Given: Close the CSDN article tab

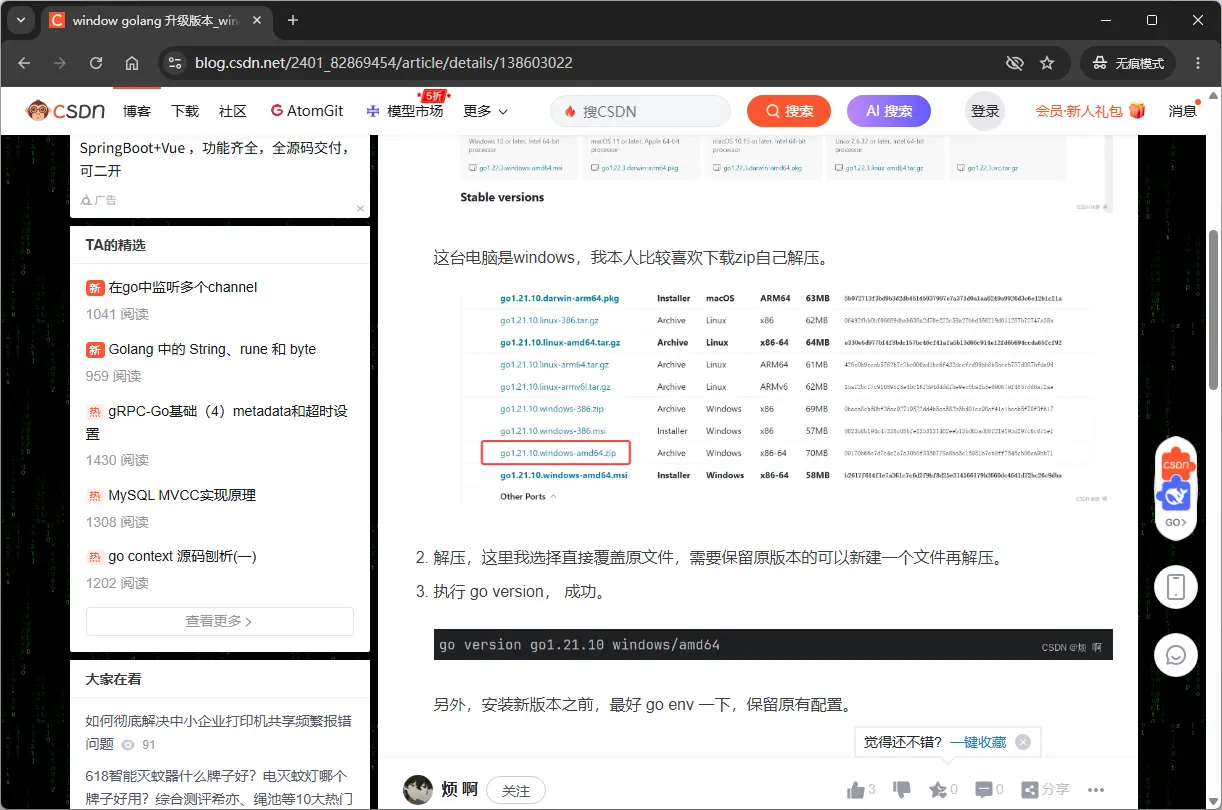Looking at the screenshot, I should (258, 20).
